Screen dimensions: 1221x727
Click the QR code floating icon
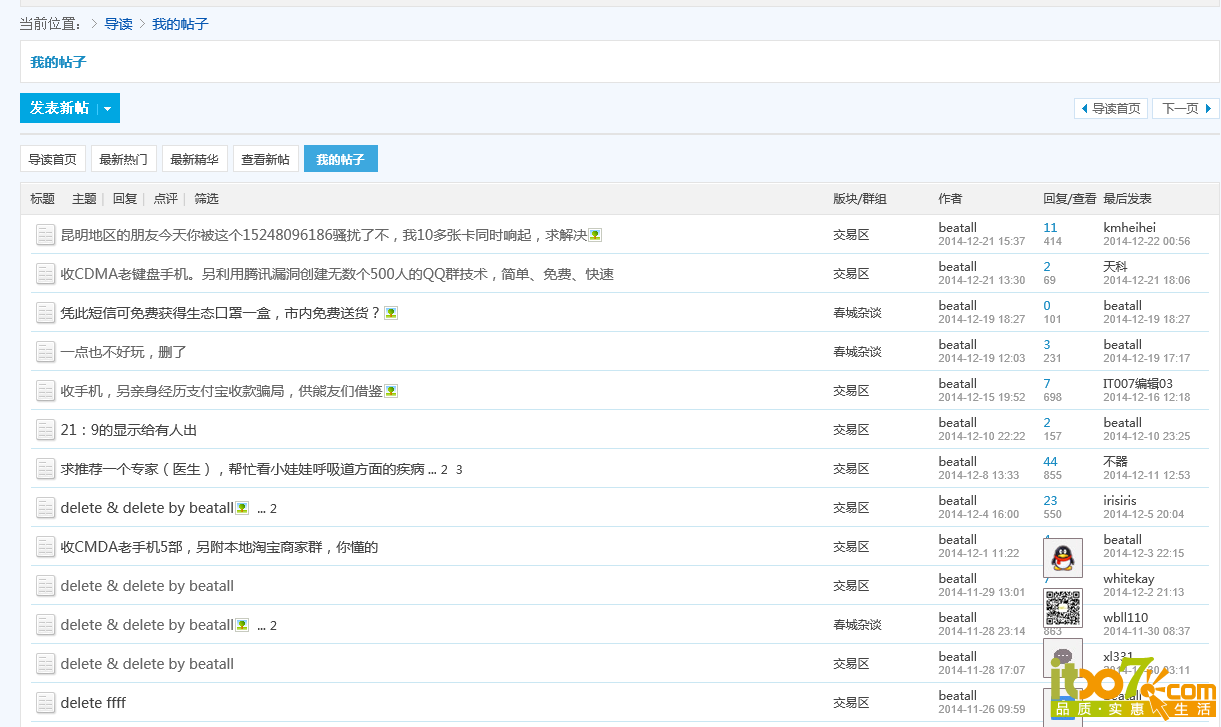click(x=1063, y=608)
